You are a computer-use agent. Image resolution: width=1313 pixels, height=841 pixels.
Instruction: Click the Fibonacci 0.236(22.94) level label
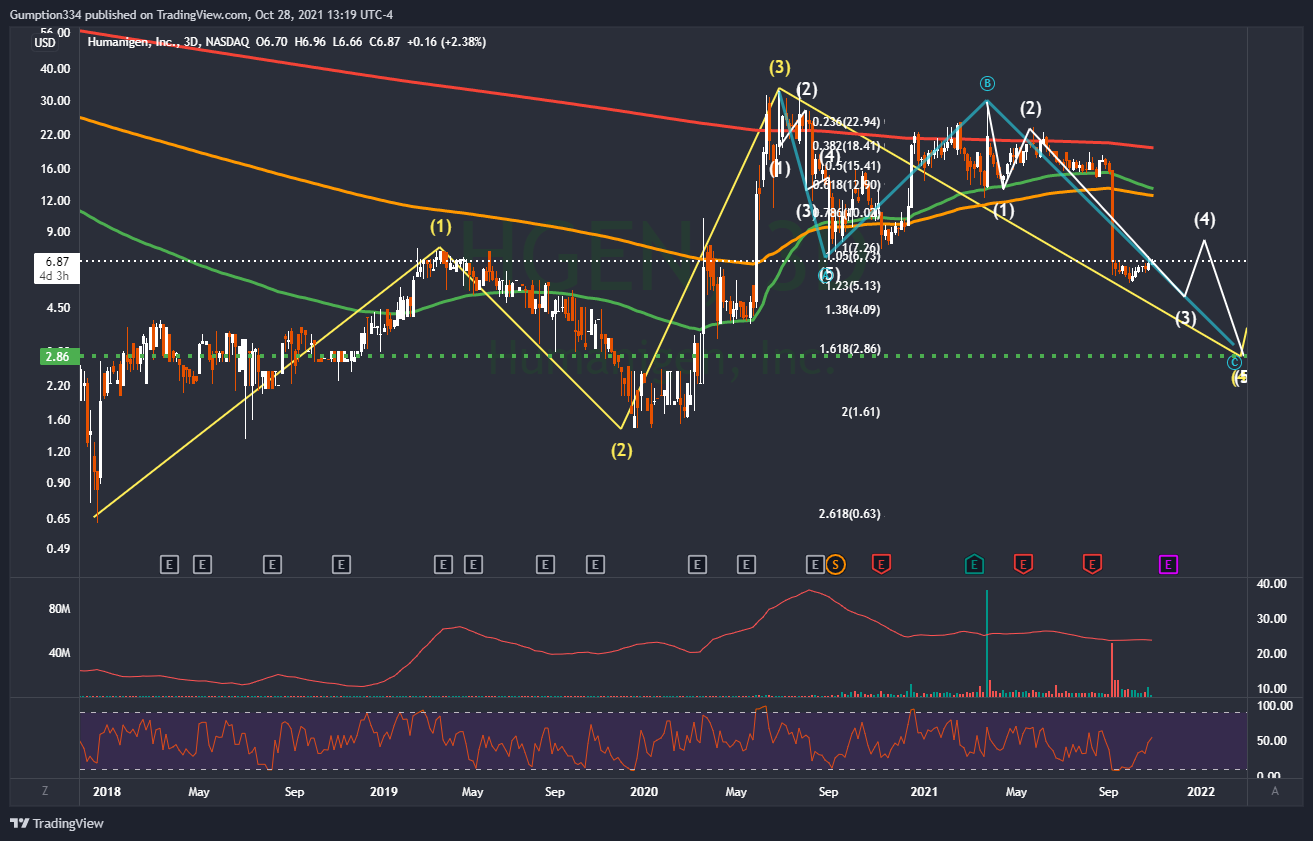click(x=846, y=122)
